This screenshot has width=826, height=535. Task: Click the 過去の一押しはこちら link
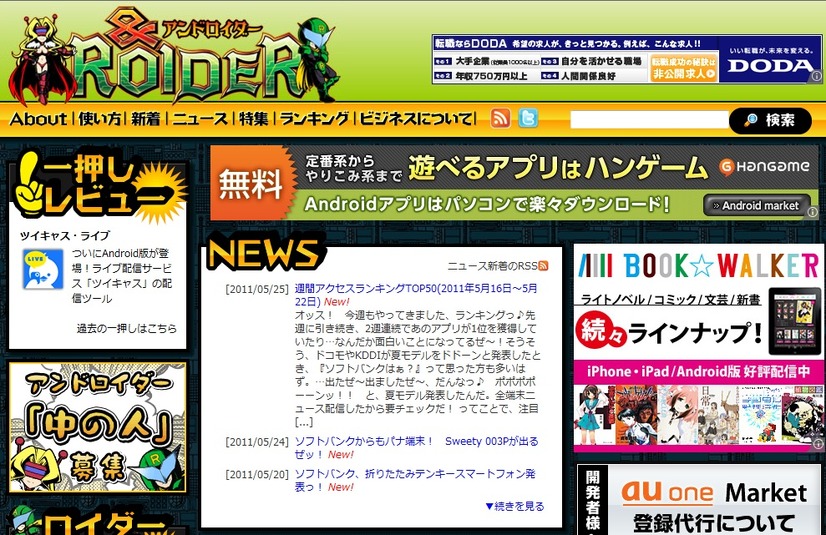click(x=126, y=329)
